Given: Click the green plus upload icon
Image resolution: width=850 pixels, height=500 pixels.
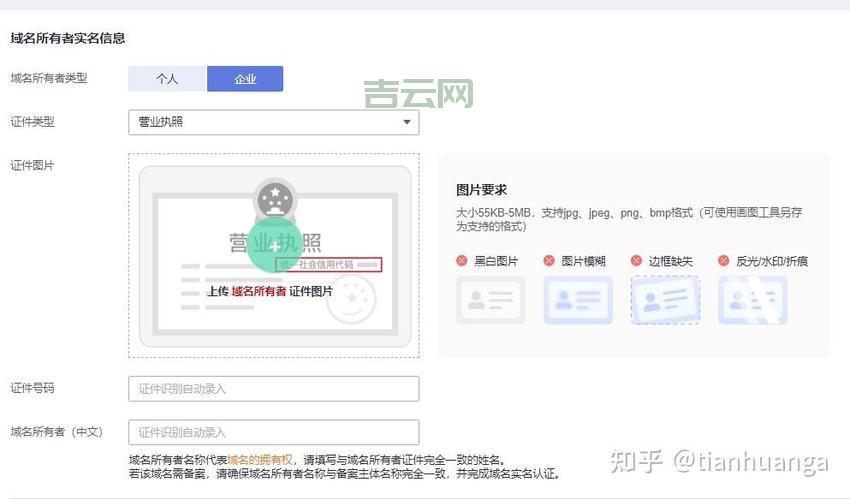Looking at the screenshot, I should point(275,246).
